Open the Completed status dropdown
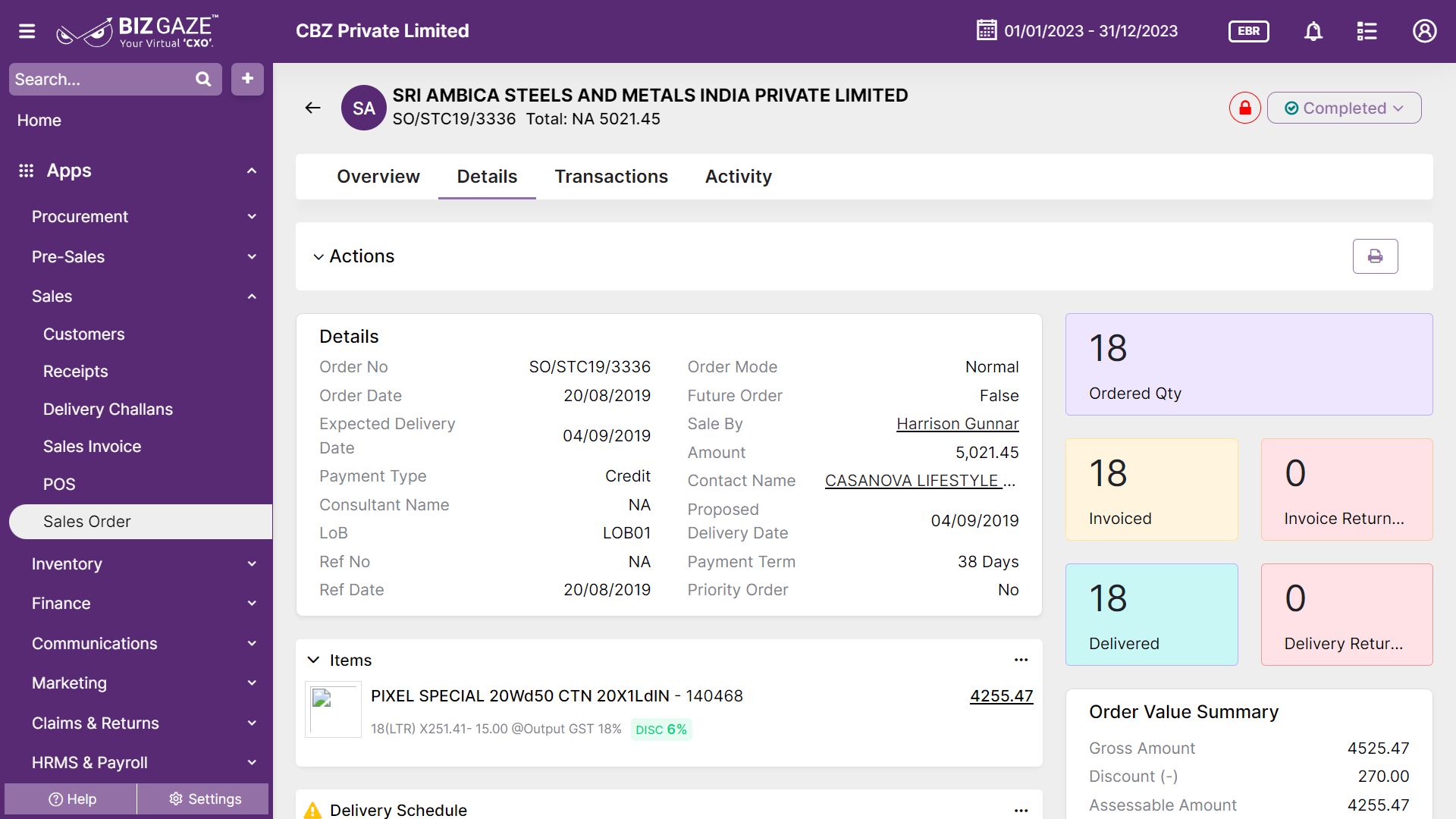The image size is (1456, 819). coord(1344,108)
